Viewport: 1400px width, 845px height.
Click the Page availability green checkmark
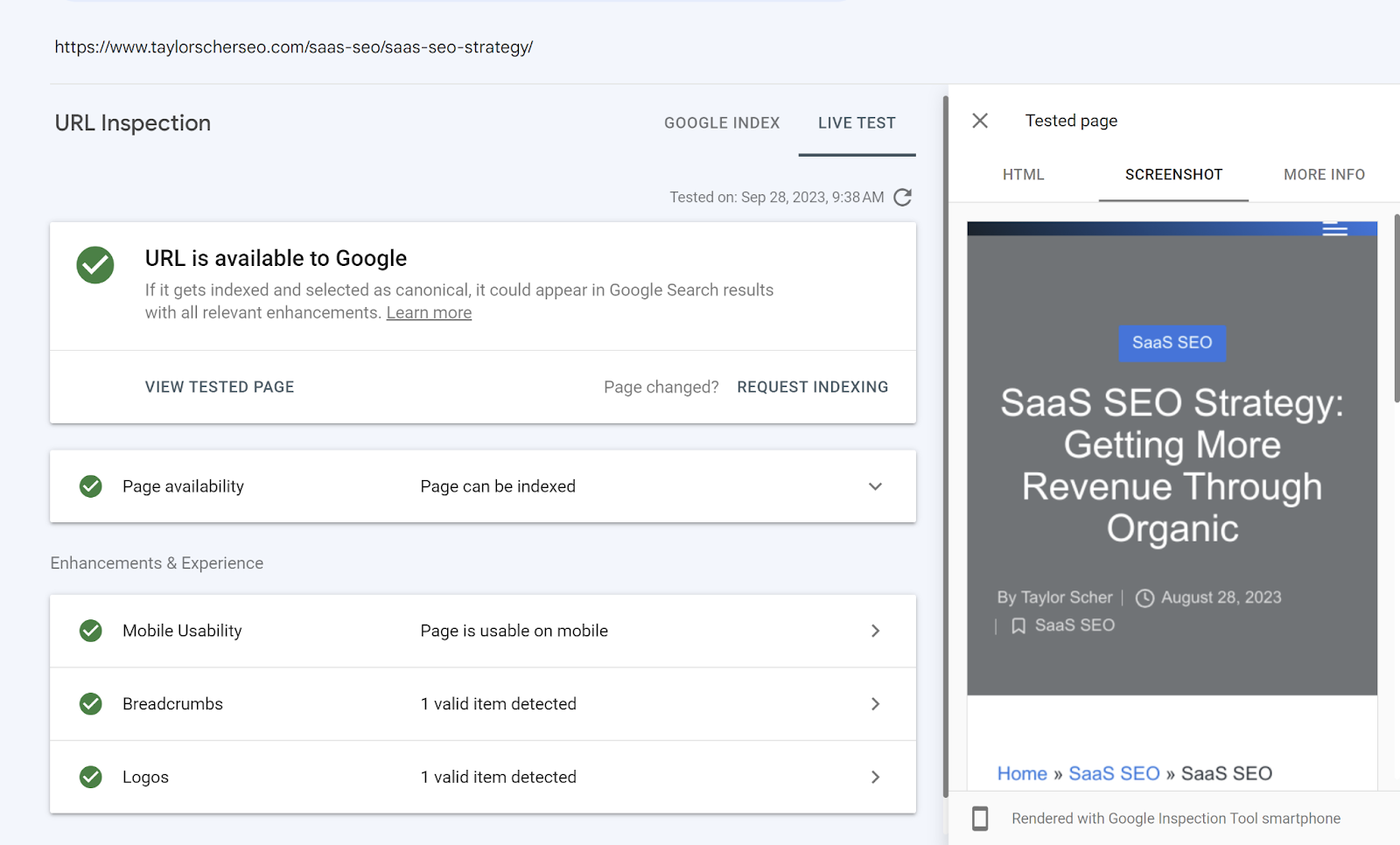click(91, 486)
